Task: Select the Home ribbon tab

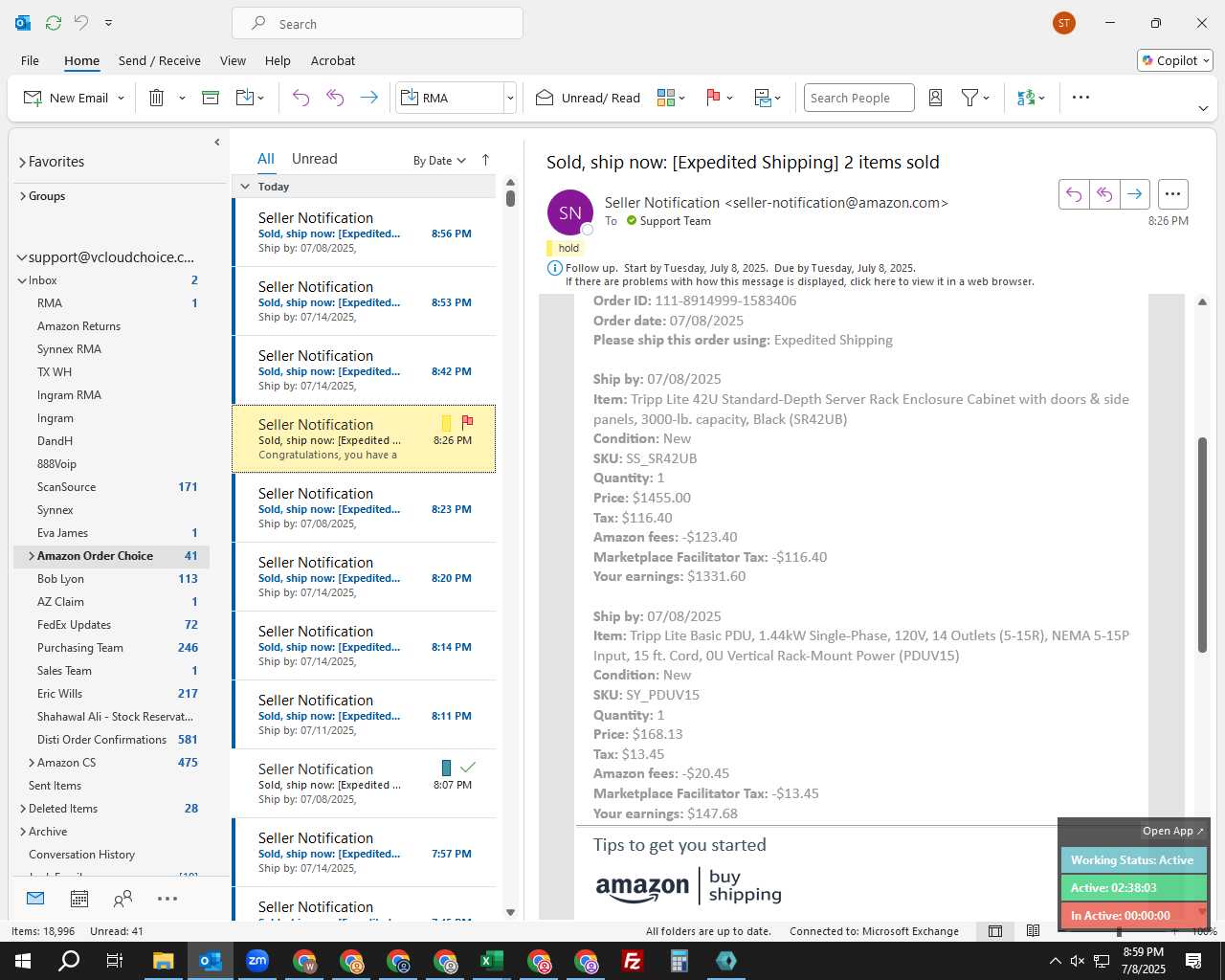Action: pyautogui.click(x=81, y=60)
